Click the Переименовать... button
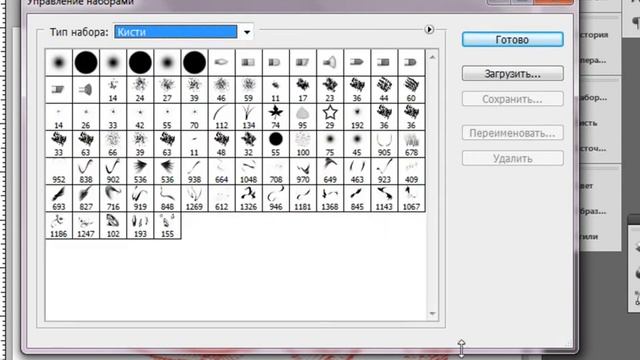 click(x=513, y=133)
